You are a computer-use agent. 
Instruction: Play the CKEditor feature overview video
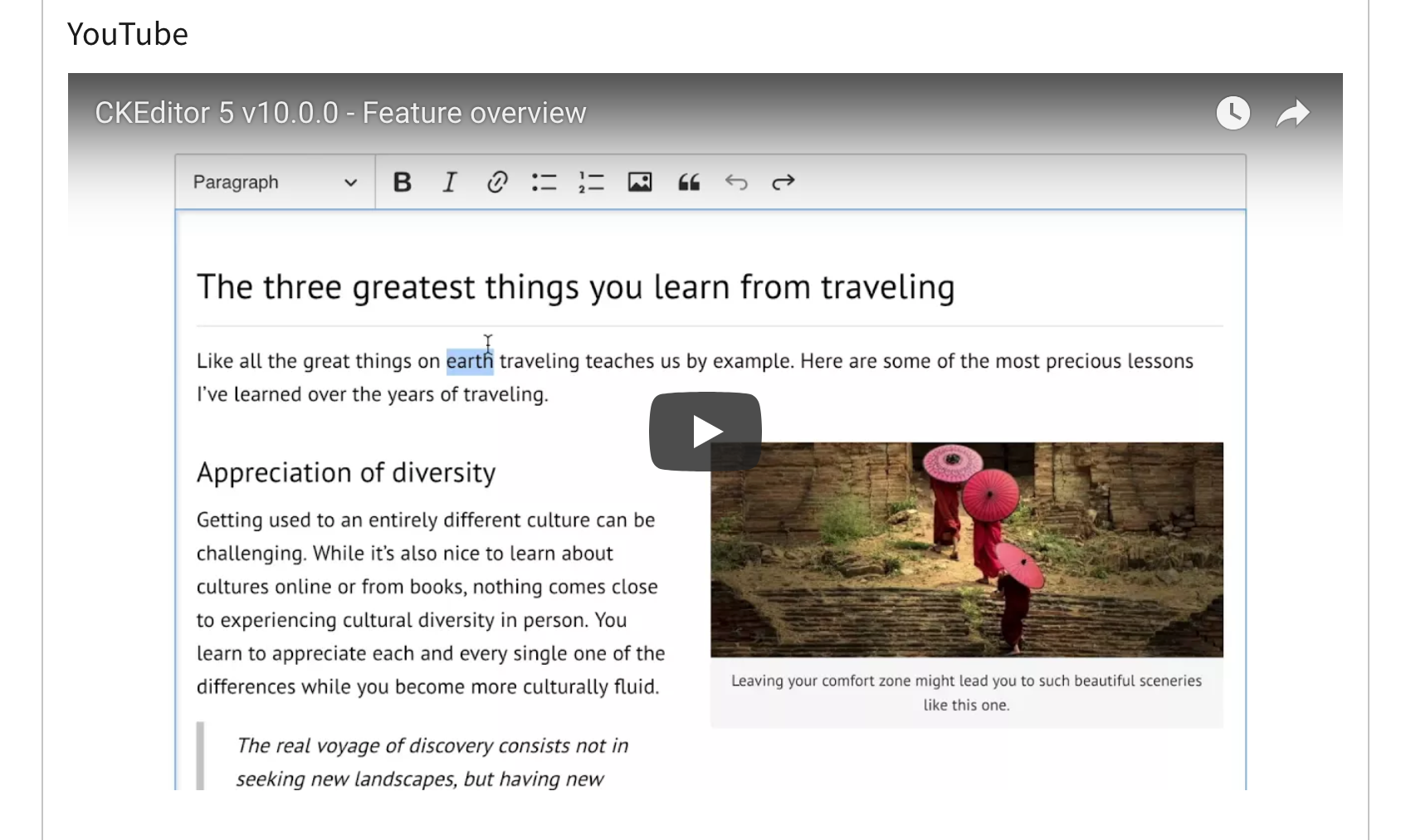tap(705, 432)
